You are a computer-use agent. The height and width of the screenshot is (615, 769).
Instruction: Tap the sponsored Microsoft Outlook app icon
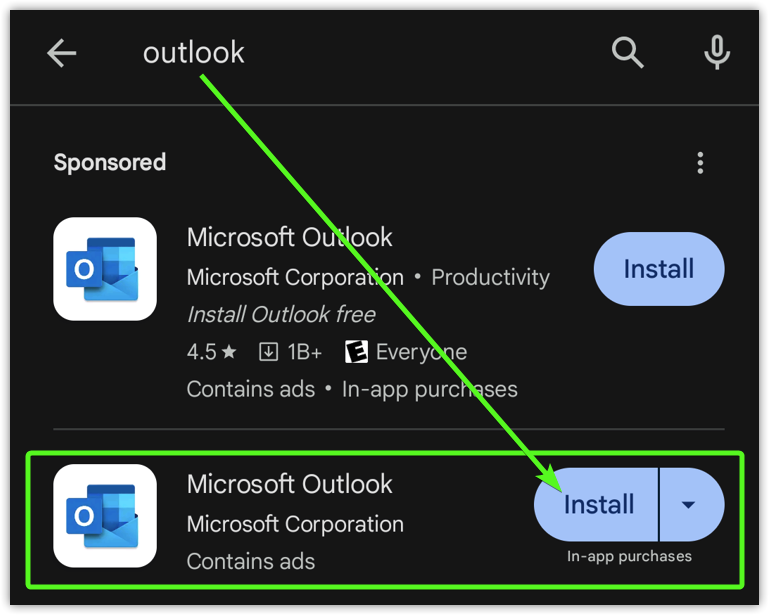coord(105,269)
